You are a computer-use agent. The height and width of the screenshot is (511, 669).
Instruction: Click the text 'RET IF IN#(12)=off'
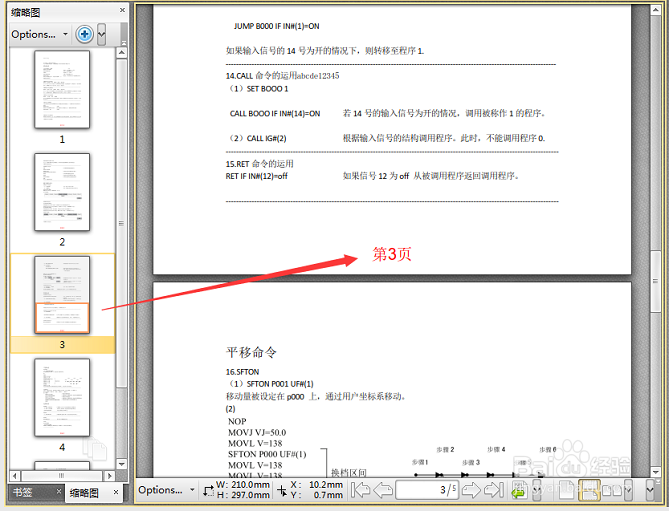pos(256,176)
